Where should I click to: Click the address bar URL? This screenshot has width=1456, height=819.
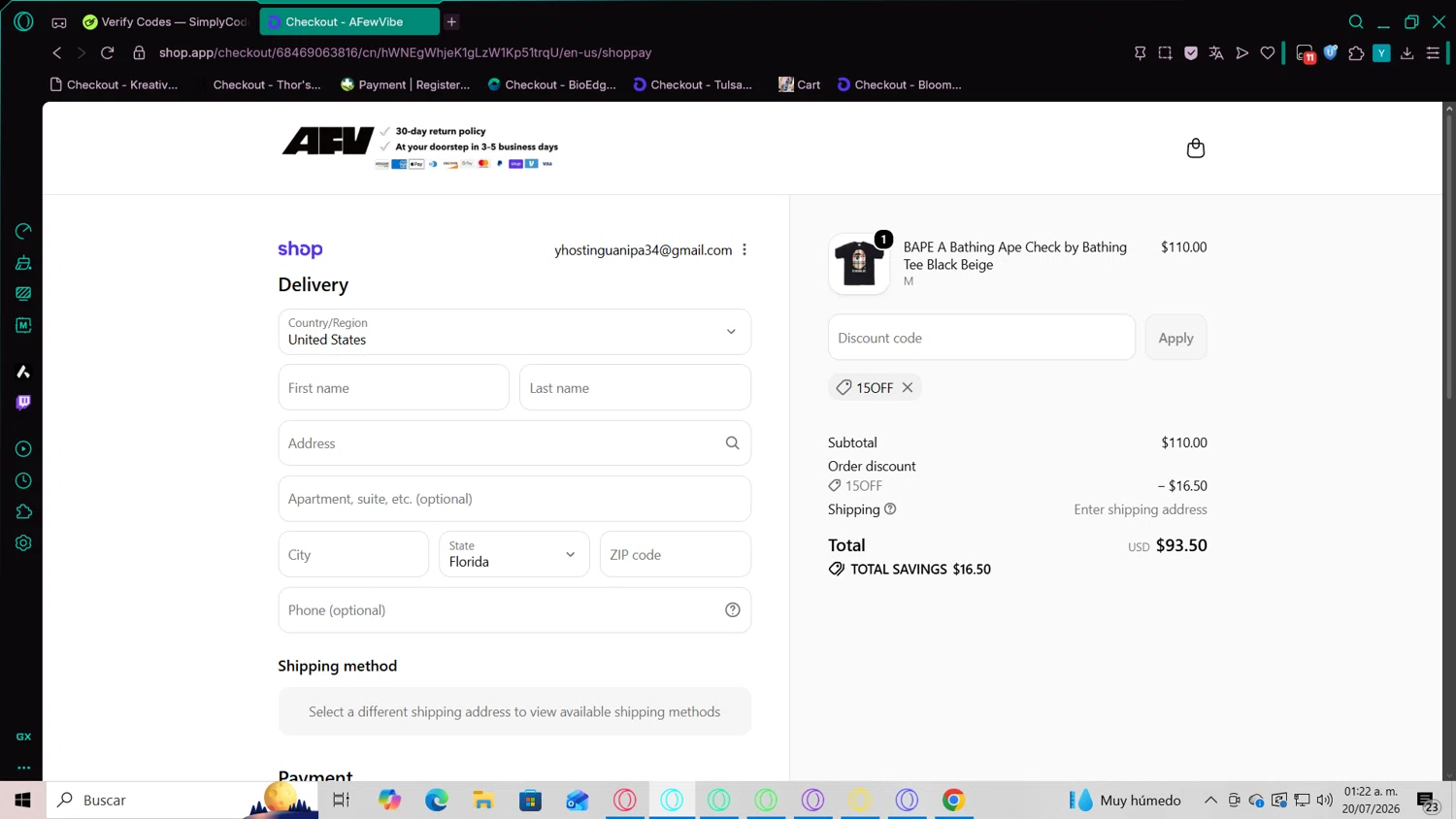pos(405,52)
